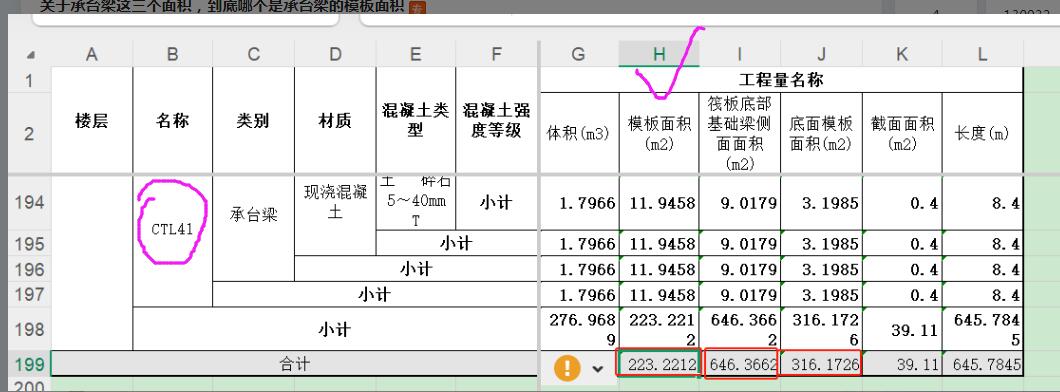
Task: Select column I header
Action: click(740, 54)
